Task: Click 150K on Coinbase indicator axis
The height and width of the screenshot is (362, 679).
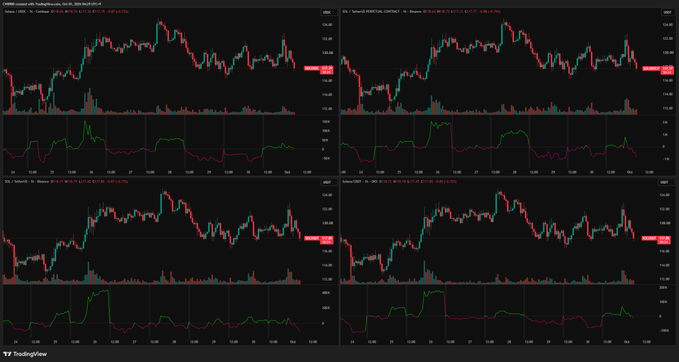Action: (326, 122)
